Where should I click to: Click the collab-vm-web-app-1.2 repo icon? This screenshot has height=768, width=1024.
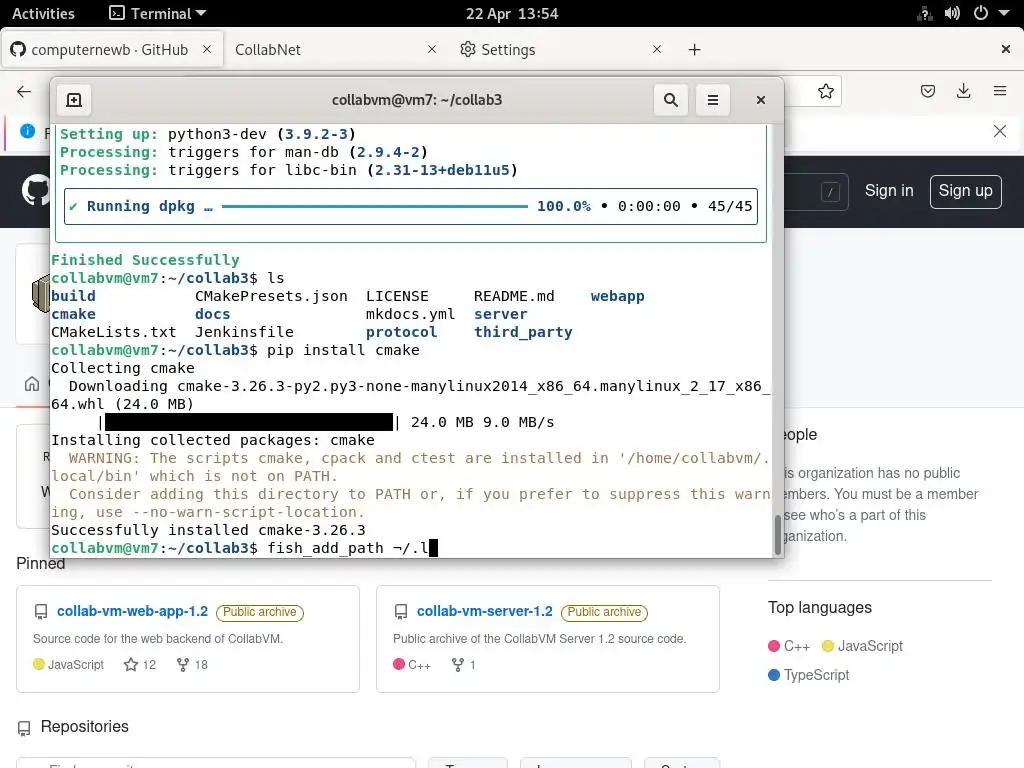point(40,612)
